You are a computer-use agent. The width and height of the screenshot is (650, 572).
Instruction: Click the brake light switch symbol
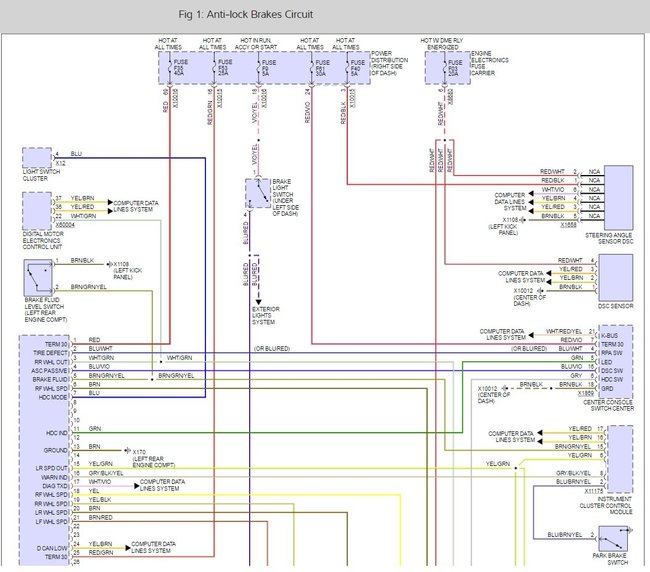click(258, 193)
